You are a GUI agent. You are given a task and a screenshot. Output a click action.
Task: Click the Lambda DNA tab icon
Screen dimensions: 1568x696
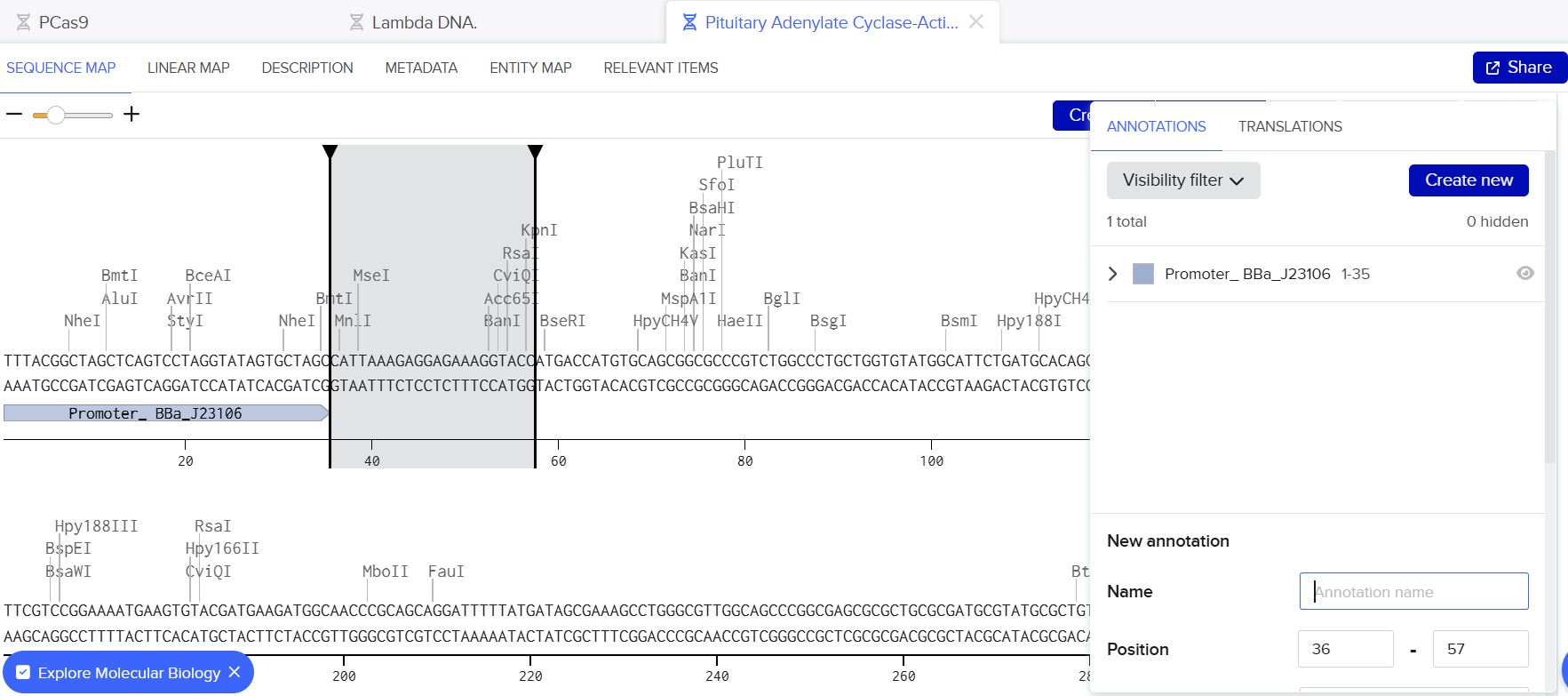356,22
